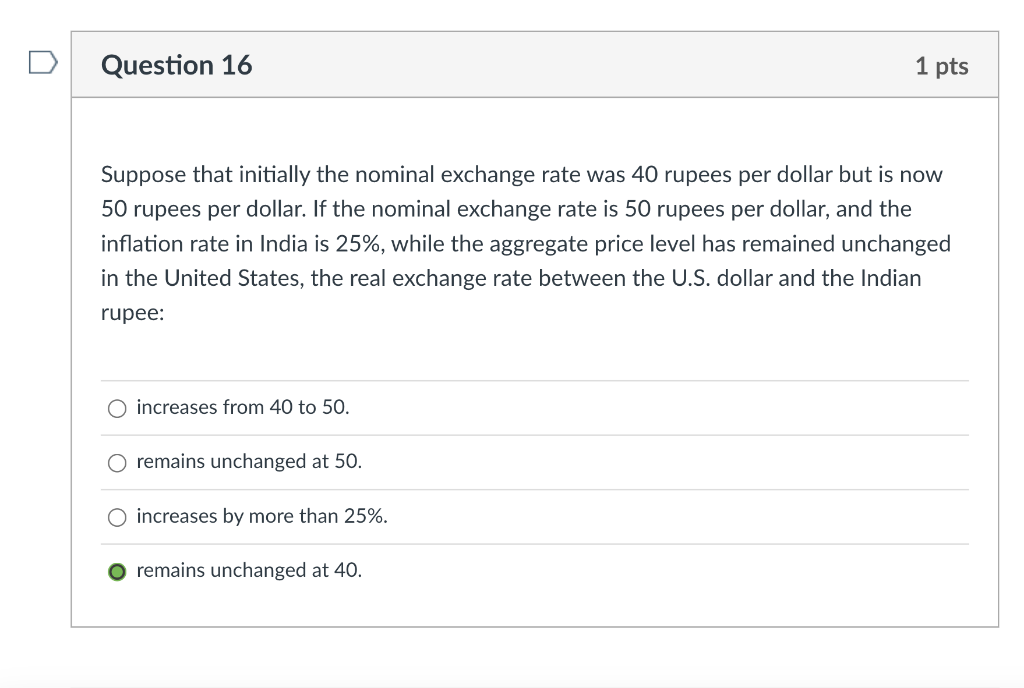Click the word "initially" in the question text

point(273,175)
